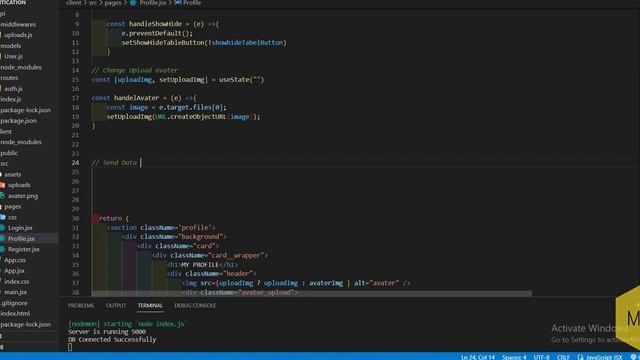Expand the css folder
The height and width of the screenshot is (360, 640).
tap(12, 217)
